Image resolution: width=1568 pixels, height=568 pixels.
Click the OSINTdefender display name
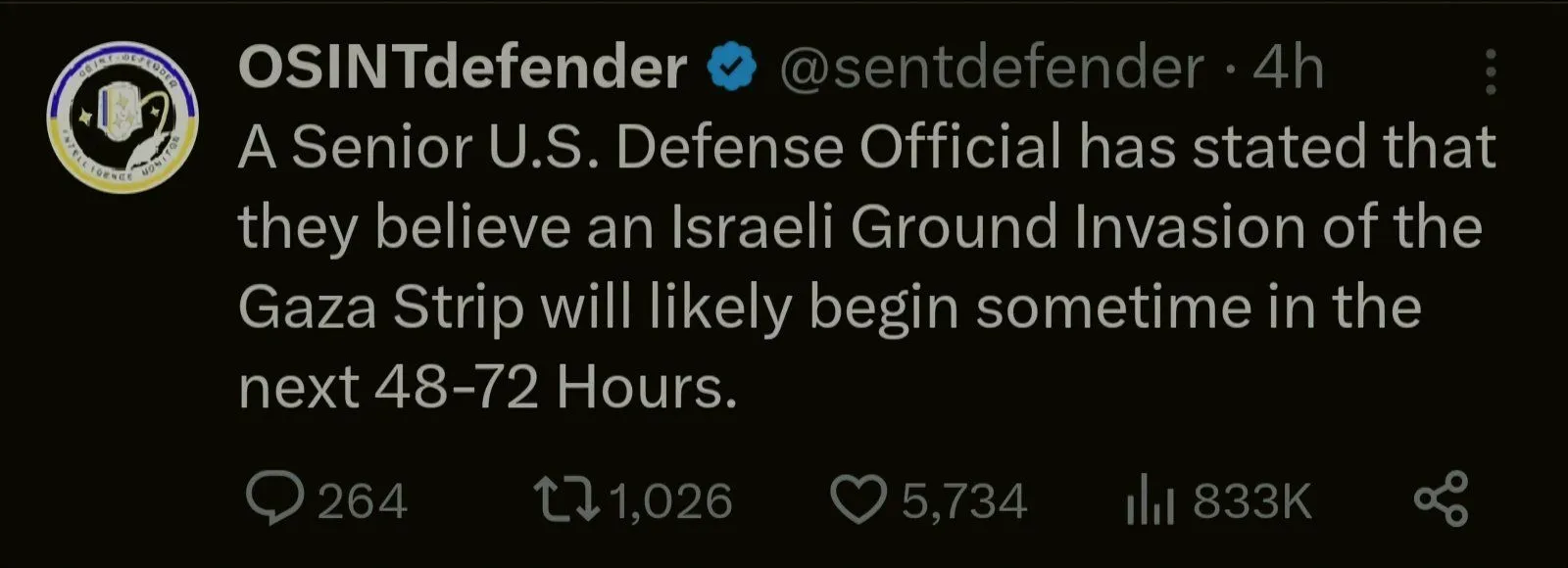tap(462, 69)
